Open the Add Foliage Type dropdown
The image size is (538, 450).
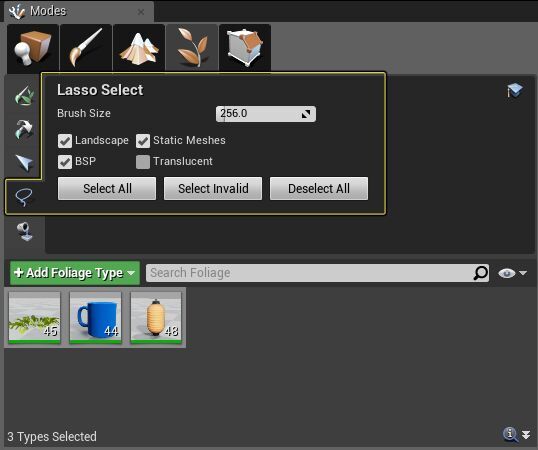click(75, 273)
